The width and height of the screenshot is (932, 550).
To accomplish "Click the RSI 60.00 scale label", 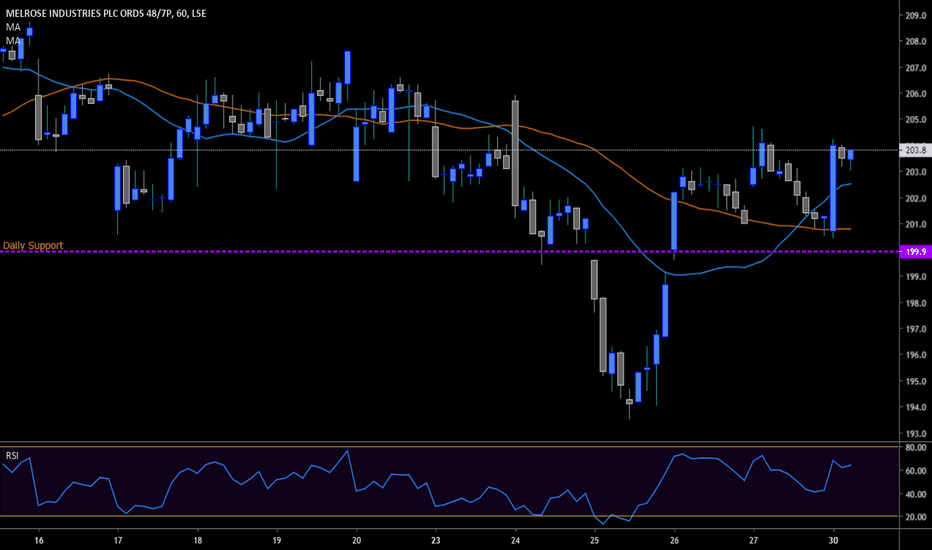I will click(x=915, y=470).
